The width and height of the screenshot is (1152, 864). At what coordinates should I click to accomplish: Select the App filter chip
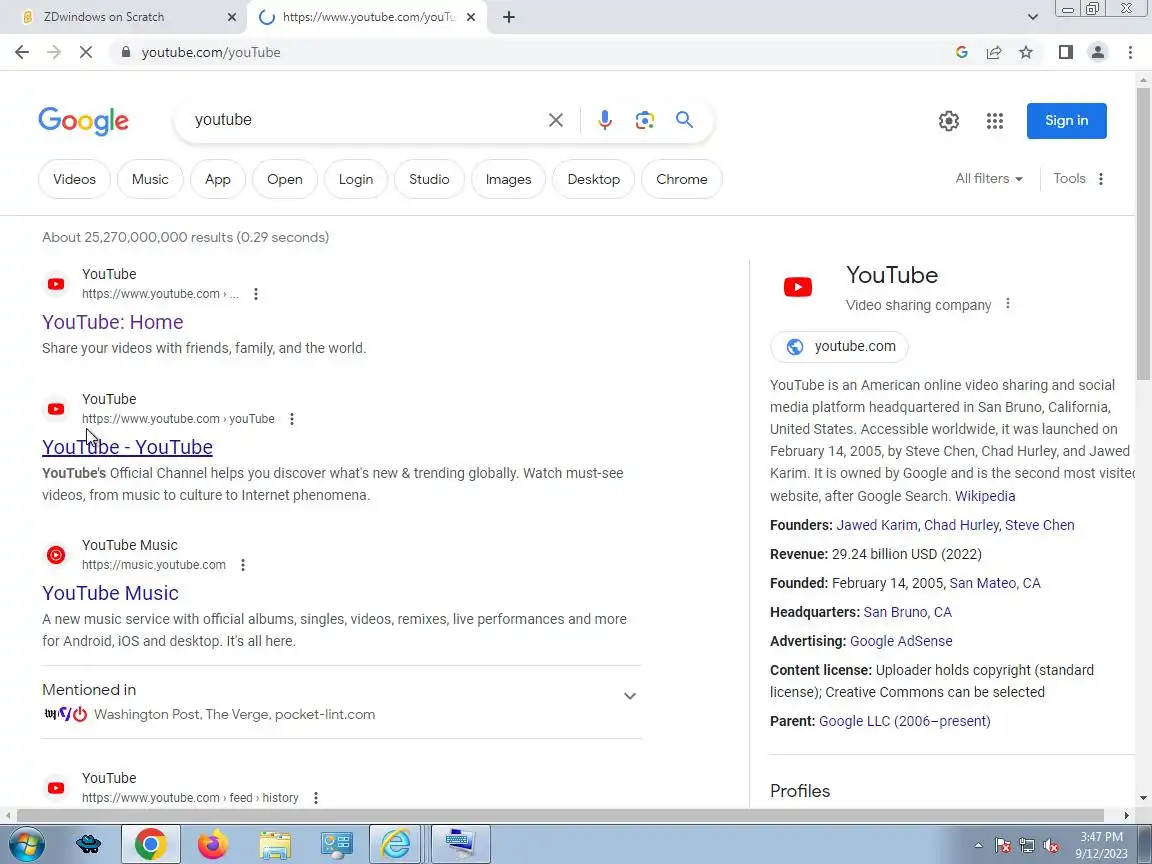pos(217,179)
